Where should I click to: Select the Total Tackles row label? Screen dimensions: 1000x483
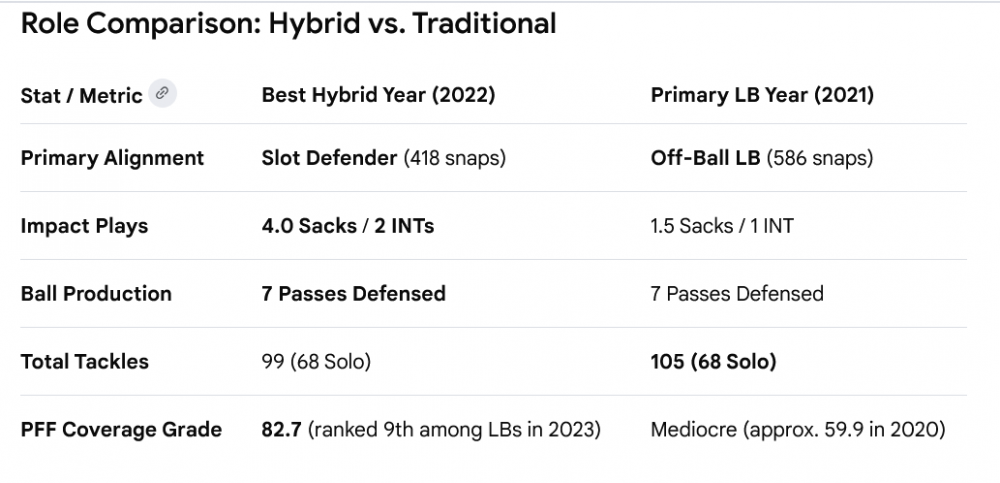(x=84, y=362)
